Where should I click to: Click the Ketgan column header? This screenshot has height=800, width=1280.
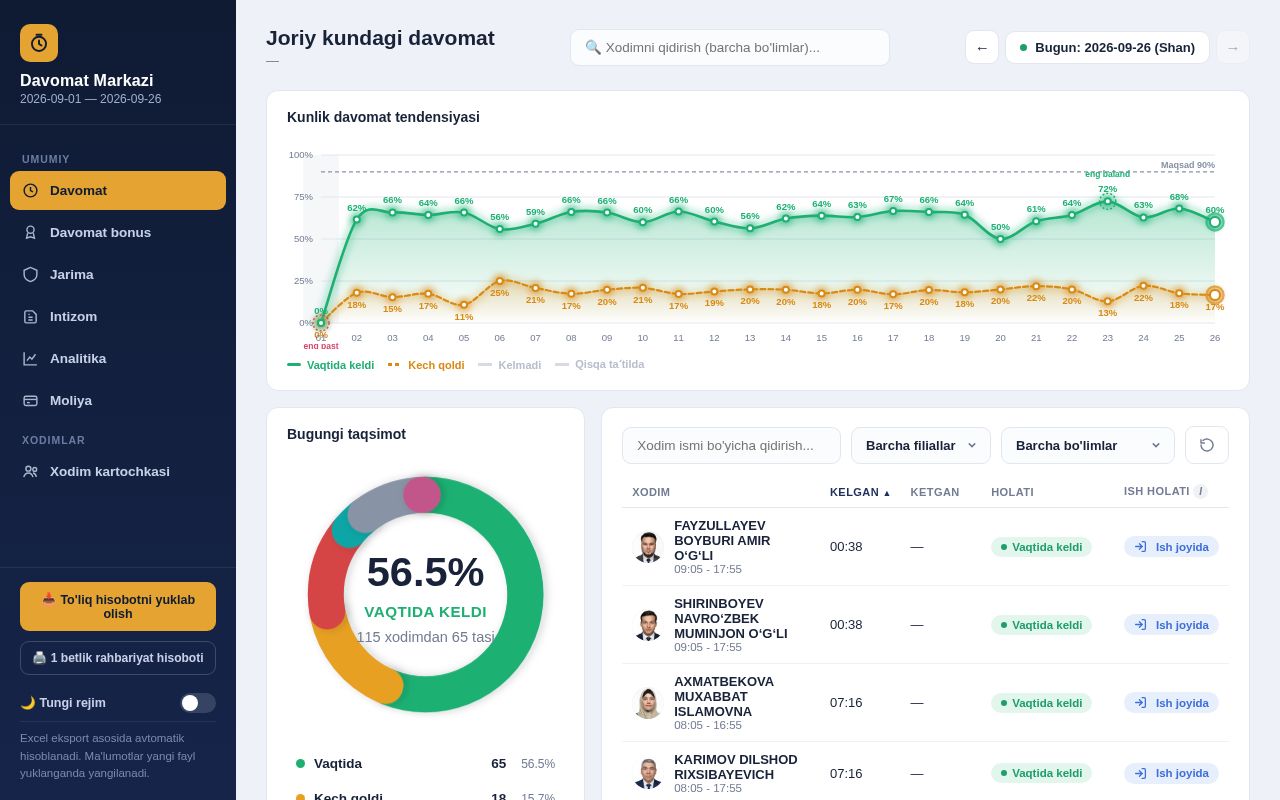[x=935, y=492]
